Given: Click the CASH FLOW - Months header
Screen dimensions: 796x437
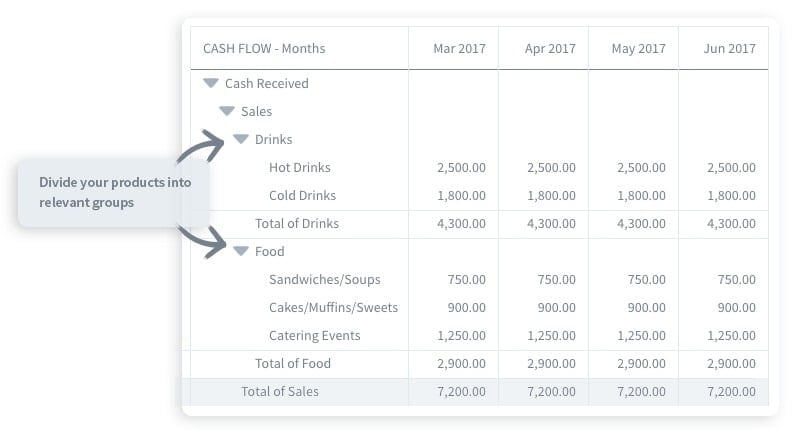Looking at the screenshot, I should pyautogui.click(x=264, y=49).
